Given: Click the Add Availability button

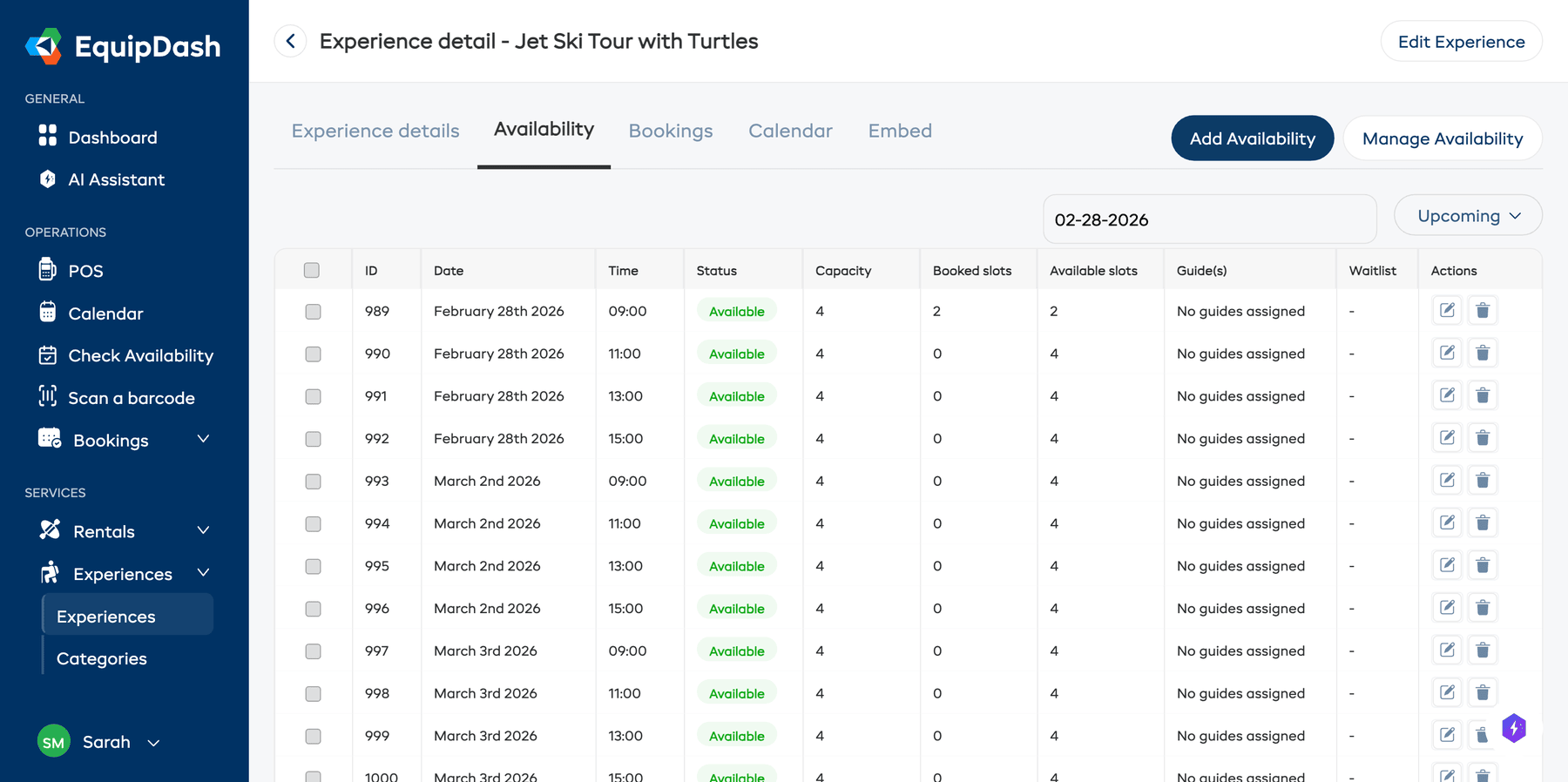Looking at the screenshot, I should [1252, 138].
